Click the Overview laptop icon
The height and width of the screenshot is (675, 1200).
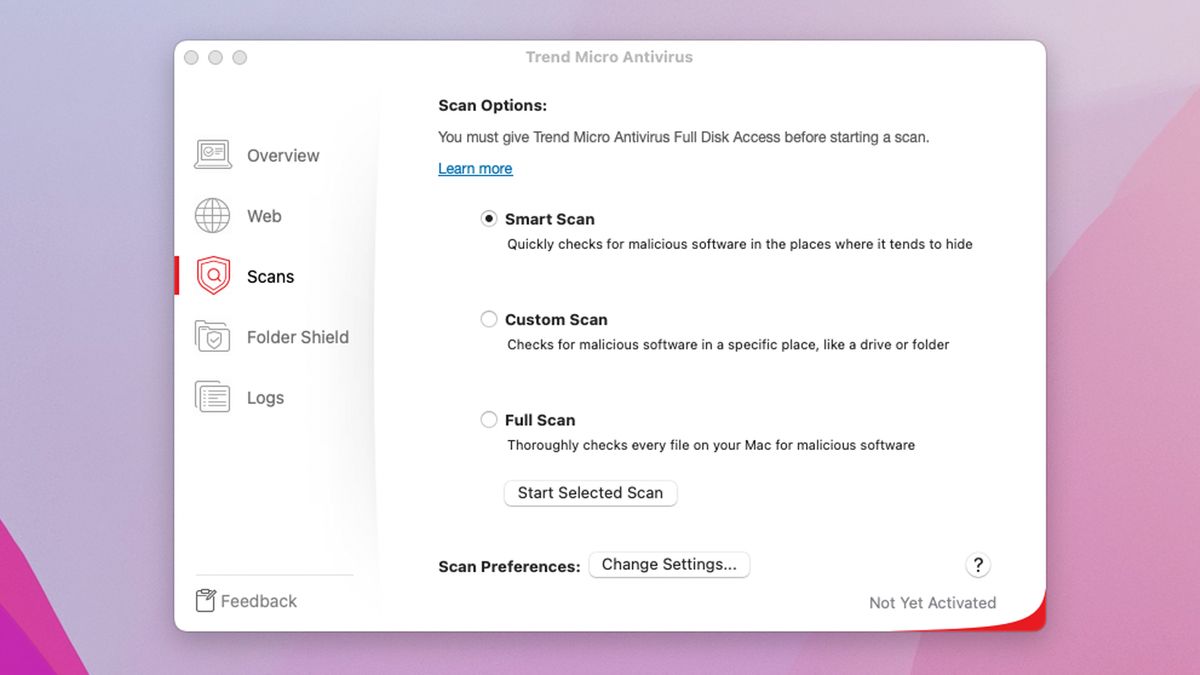[x=212, y=155]
